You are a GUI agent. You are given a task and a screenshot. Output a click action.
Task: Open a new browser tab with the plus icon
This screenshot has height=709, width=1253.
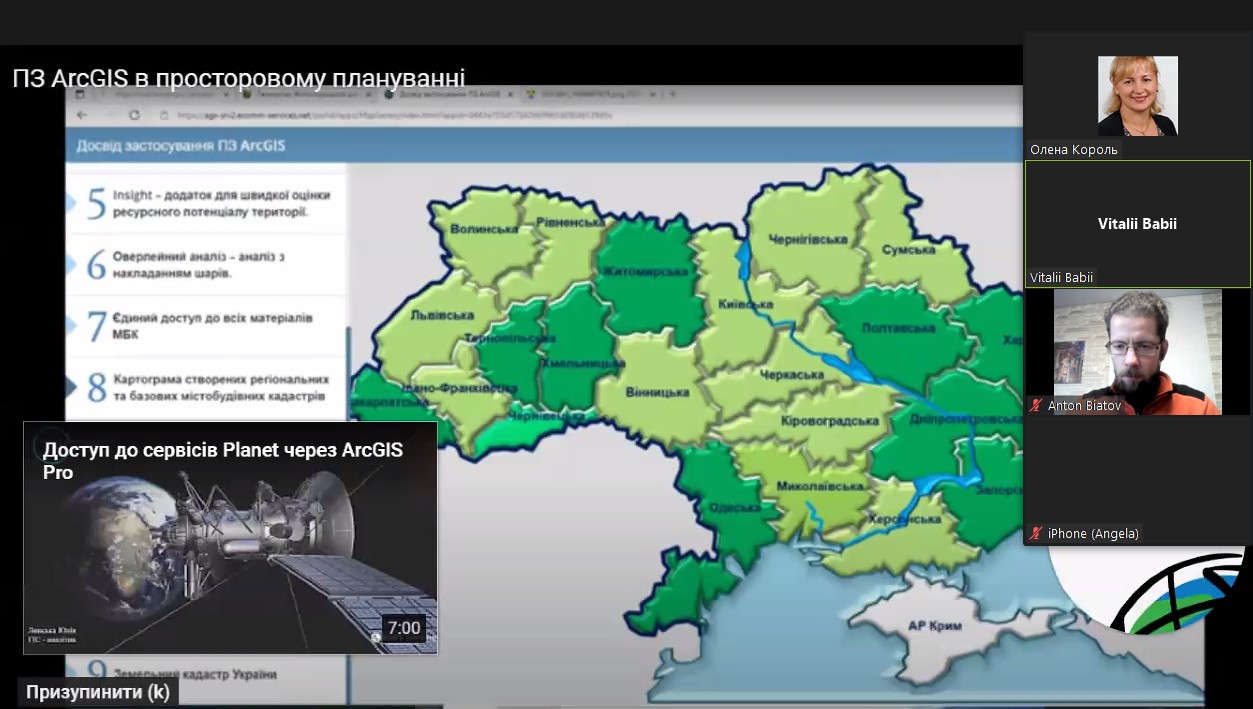coord(673,94)
